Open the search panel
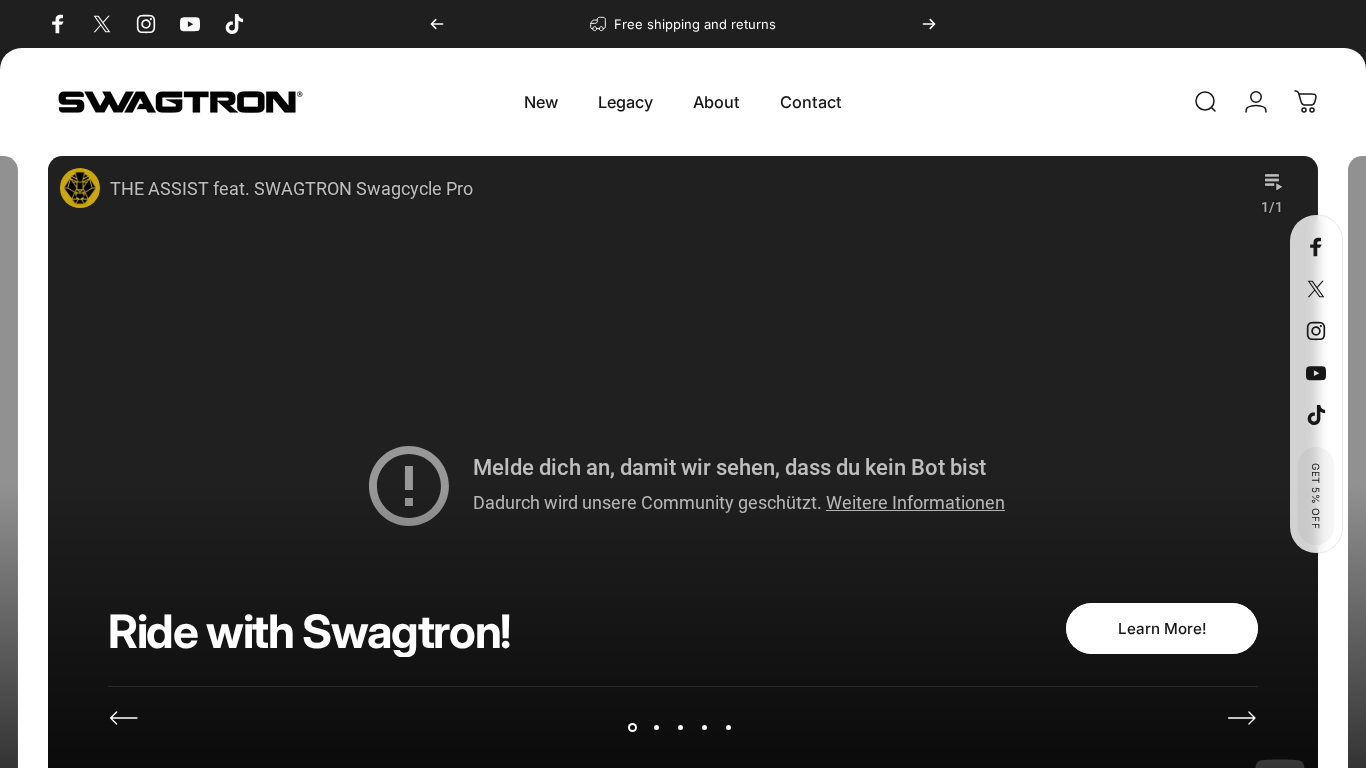1366x768 pixels. (x=1205, y=101)
